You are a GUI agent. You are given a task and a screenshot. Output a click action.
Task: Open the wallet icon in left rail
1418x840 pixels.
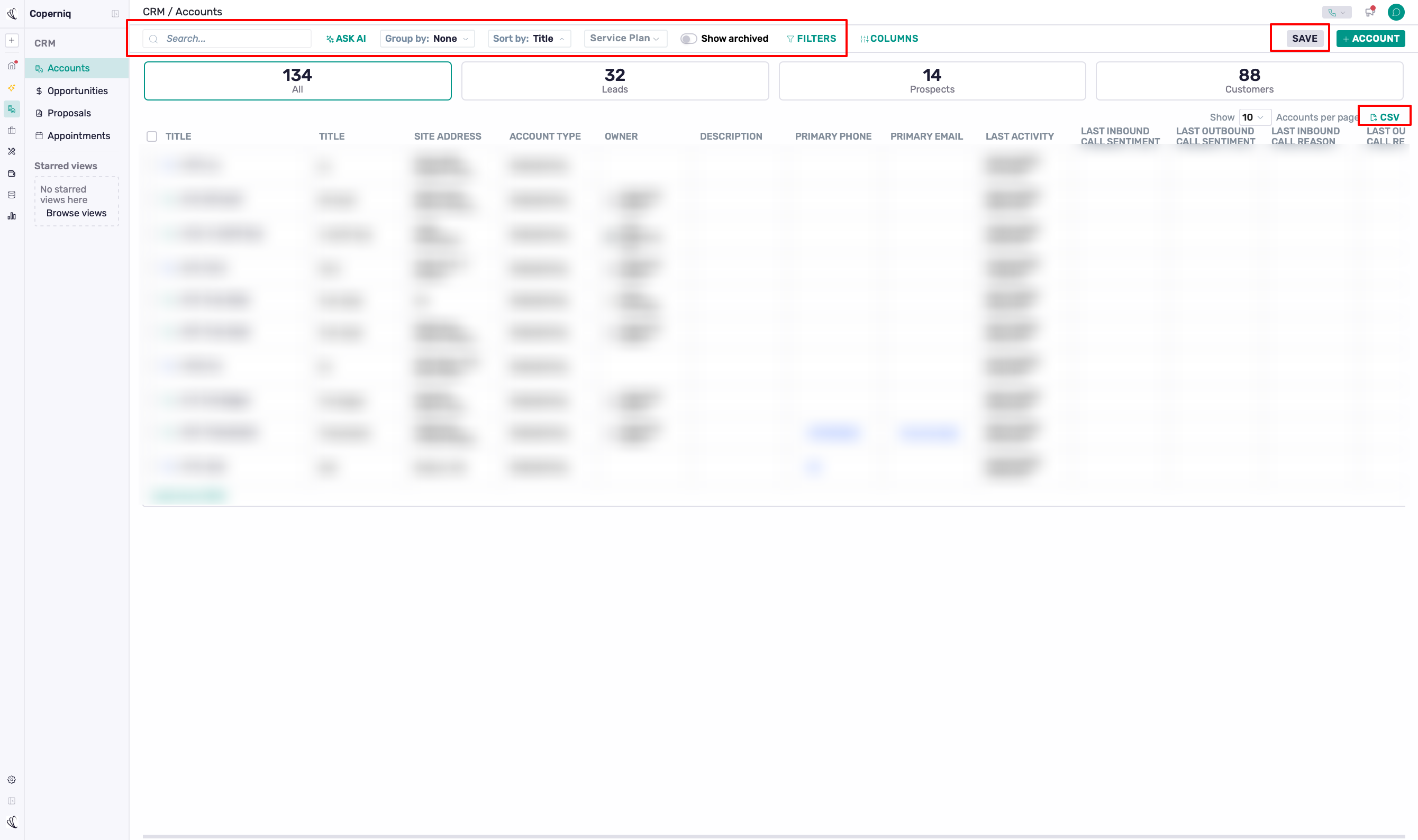coord(12,174)
